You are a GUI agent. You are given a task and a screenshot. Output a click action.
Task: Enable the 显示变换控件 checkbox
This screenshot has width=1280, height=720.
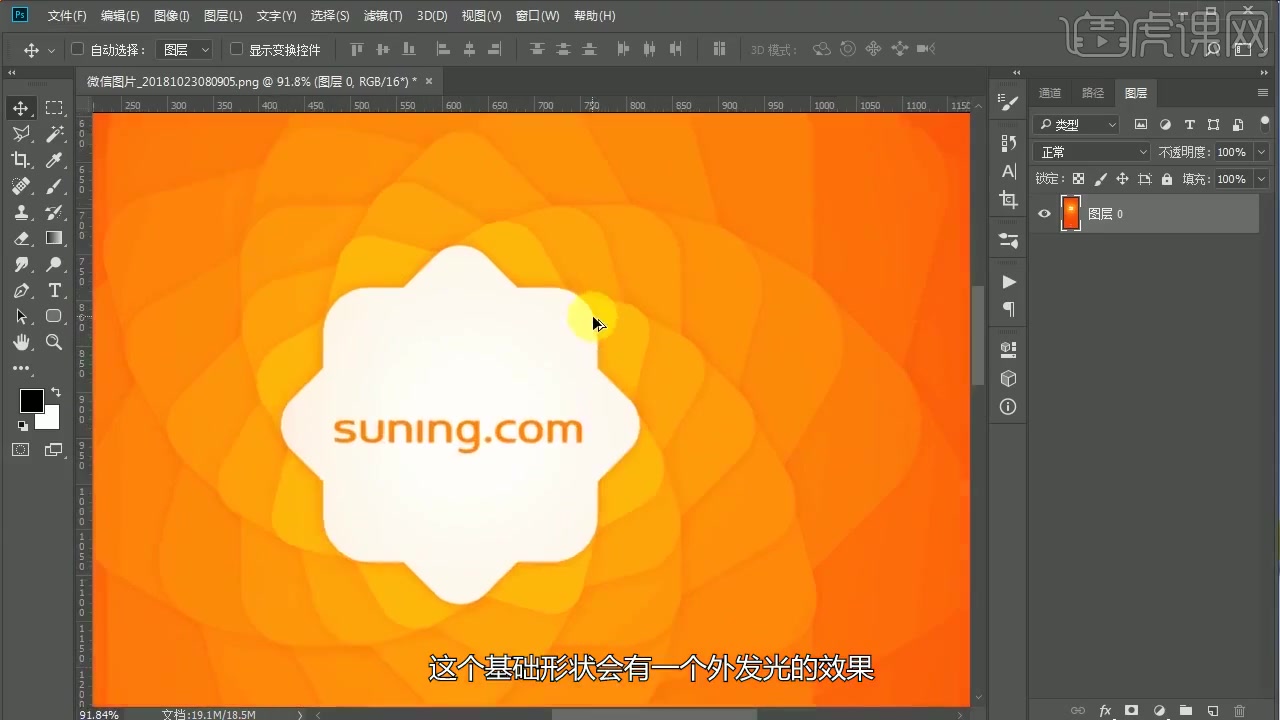237,49
